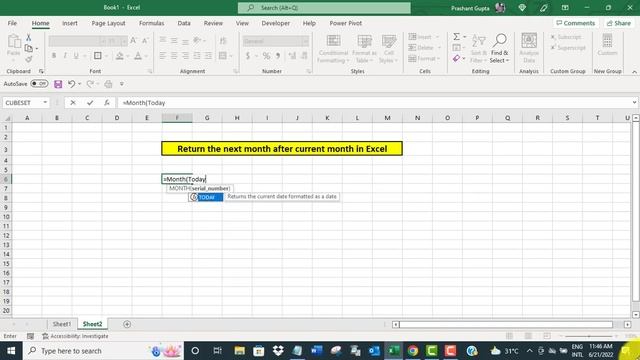Image resolution: width=640 pixels, height=360 pixels.
Task: Click the Analyze Data icon
Action: [529, 41]
